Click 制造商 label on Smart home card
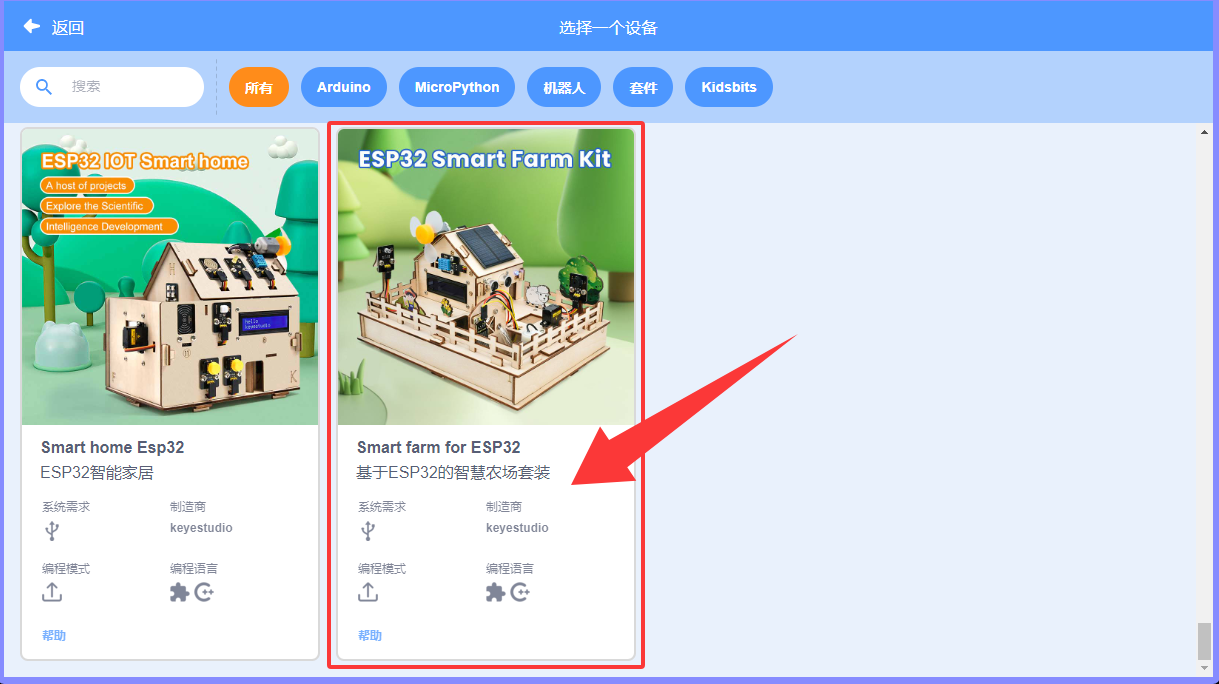The image size is (1219, 684). point(188,507)
